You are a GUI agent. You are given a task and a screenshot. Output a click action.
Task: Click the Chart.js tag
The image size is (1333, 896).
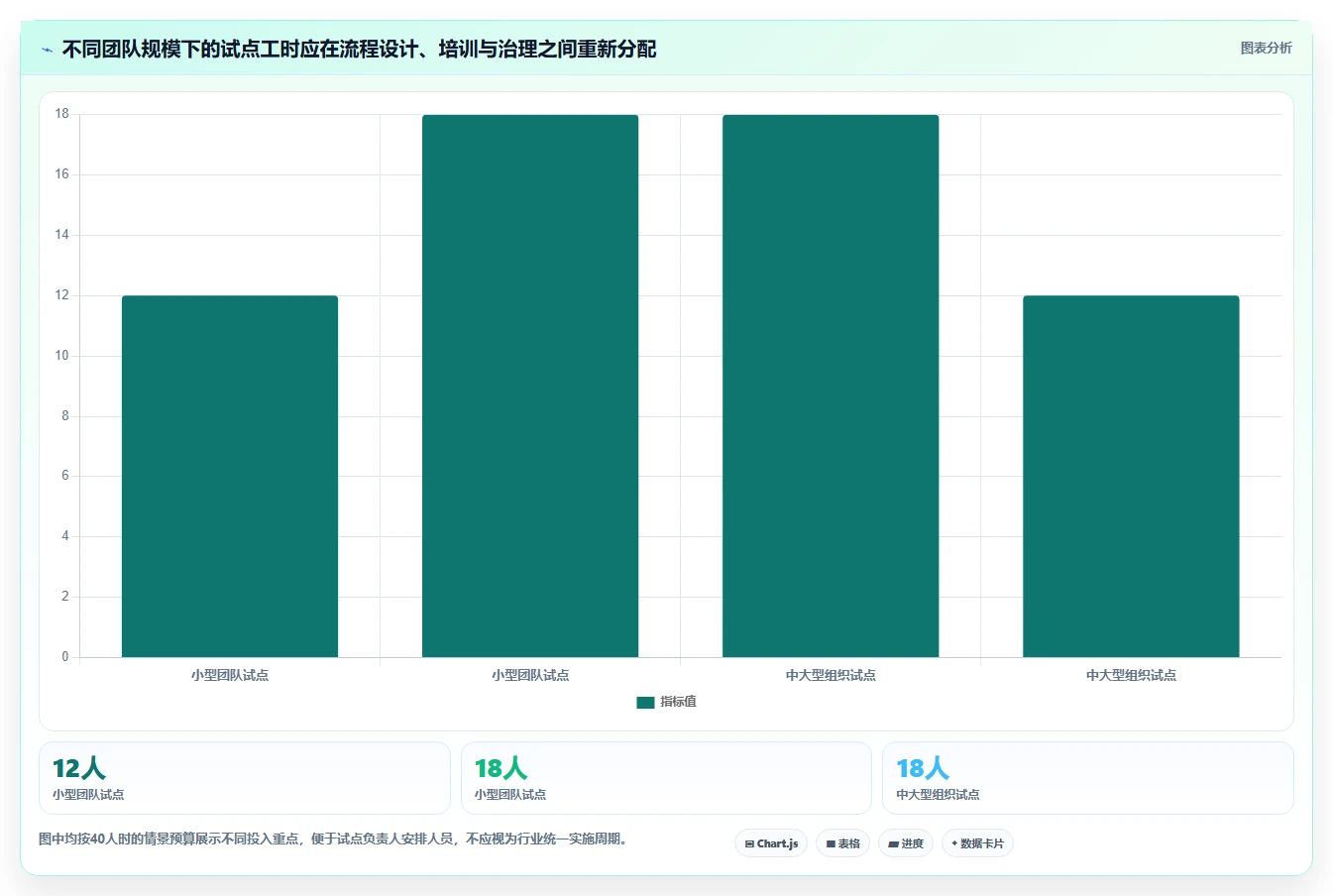771,843
